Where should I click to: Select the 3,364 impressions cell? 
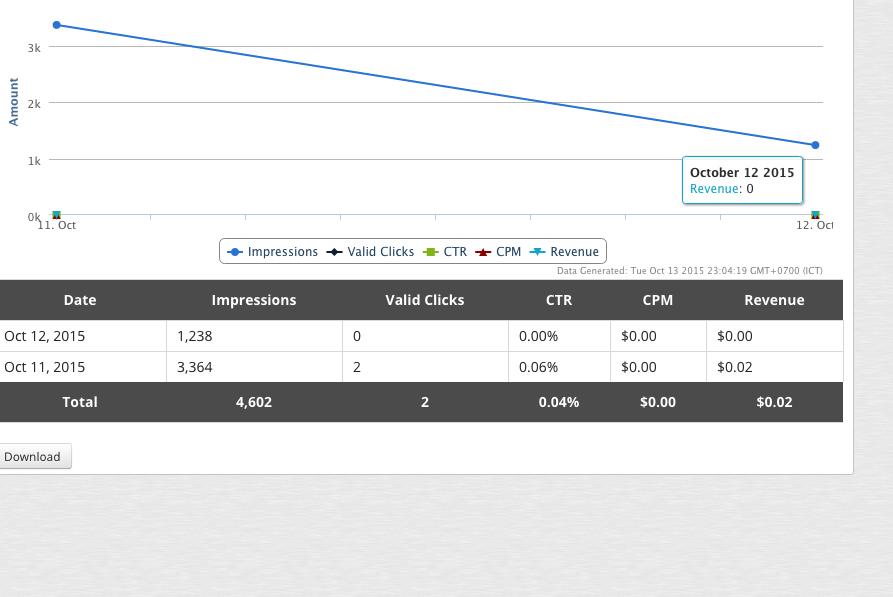click(195, 367)
